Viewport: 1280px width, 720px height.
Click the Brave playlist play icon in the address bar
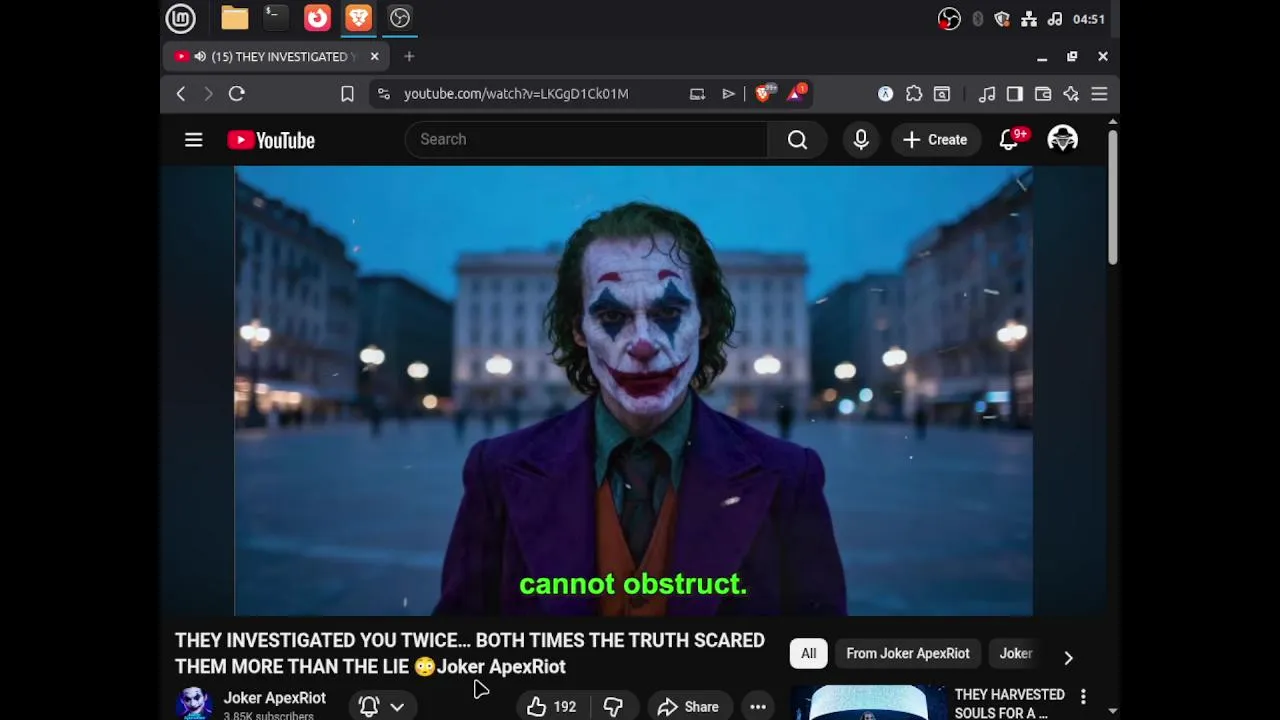(x=729, y=94)
